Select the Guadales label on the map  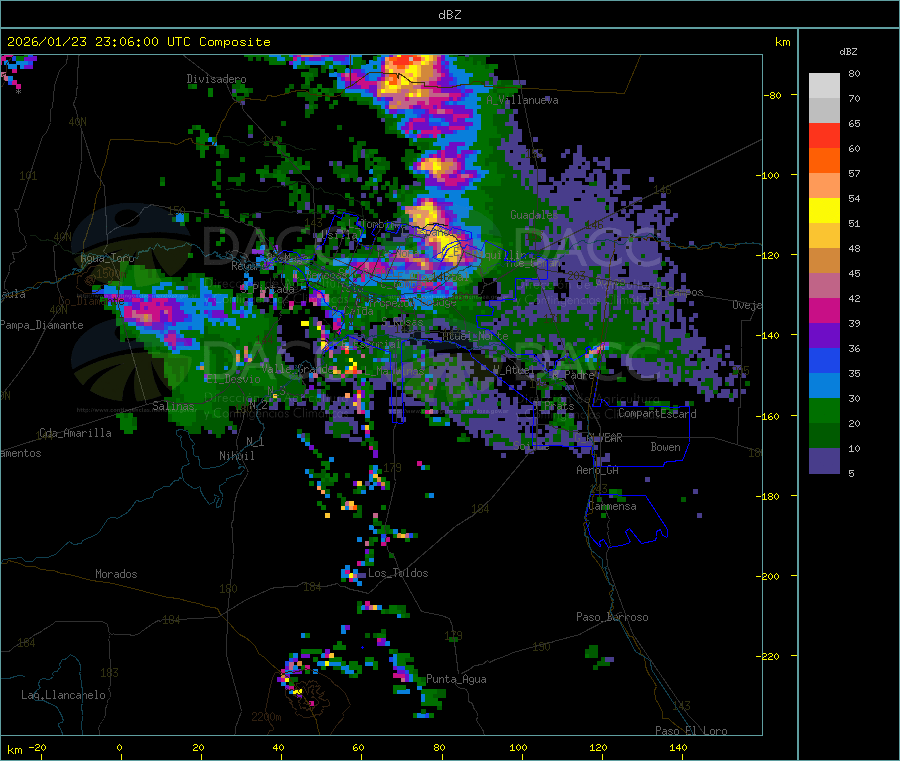pyautogui.click(x=534, y=215)
